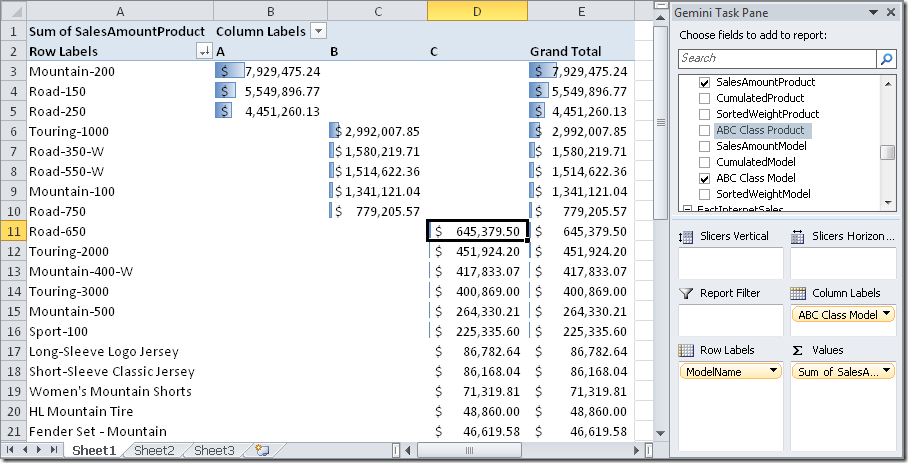Click the worksheet horizontal scrollbar thumb
This screenshot has width=908, height=463.
click(x=470, y=450)
